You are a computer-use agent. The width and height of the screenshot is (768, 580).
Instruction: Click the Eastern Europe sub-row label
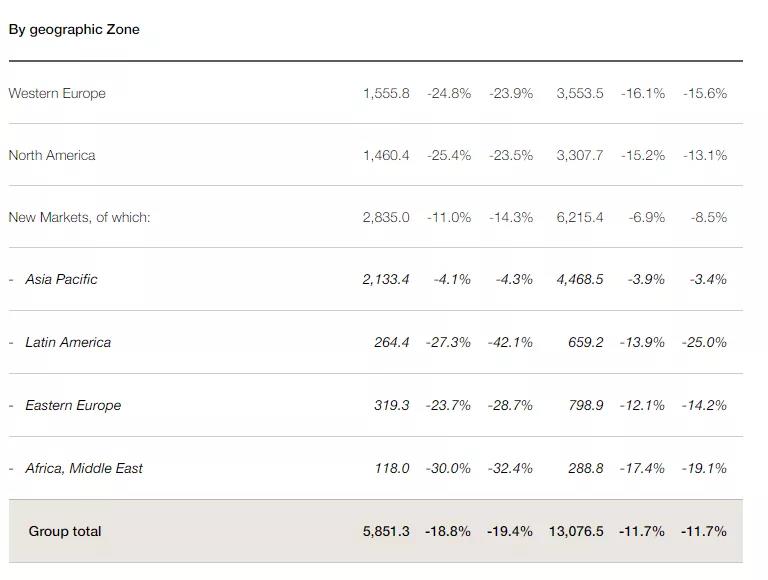73,405
